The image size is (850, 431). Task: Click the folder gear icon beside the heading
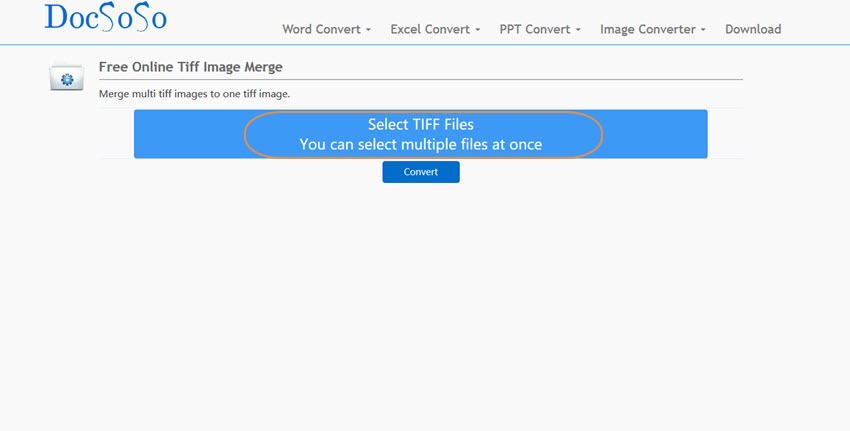[x=66, y=78]
